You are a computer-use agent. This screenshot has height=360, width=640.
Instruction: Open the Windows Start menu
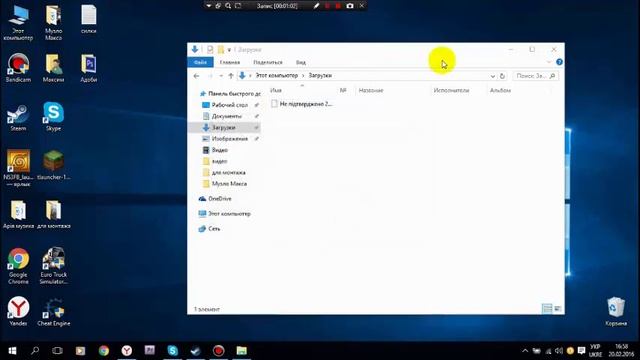tap(12, 351)
